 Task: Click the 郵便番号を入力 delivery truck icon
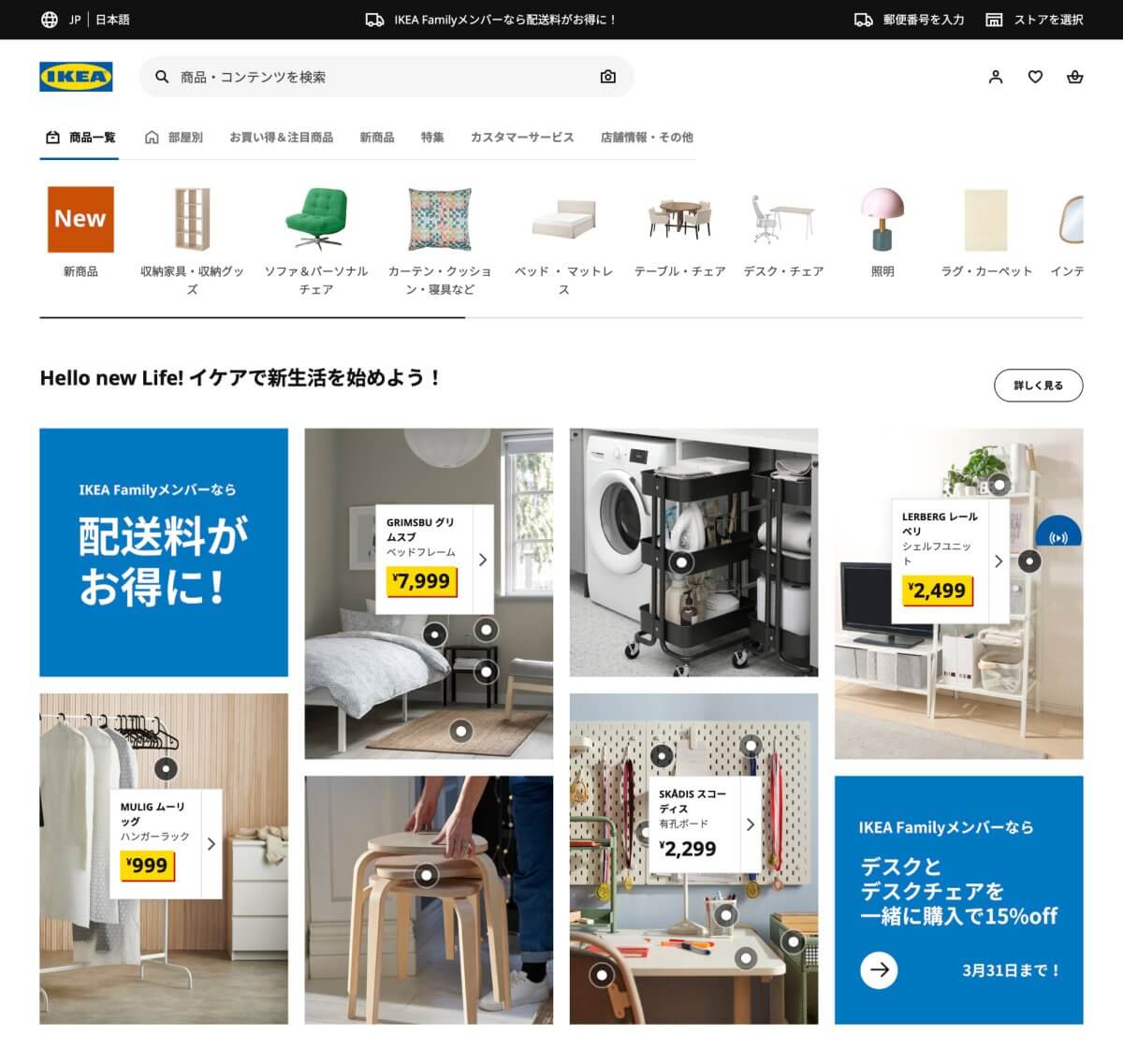pos(863,20)
